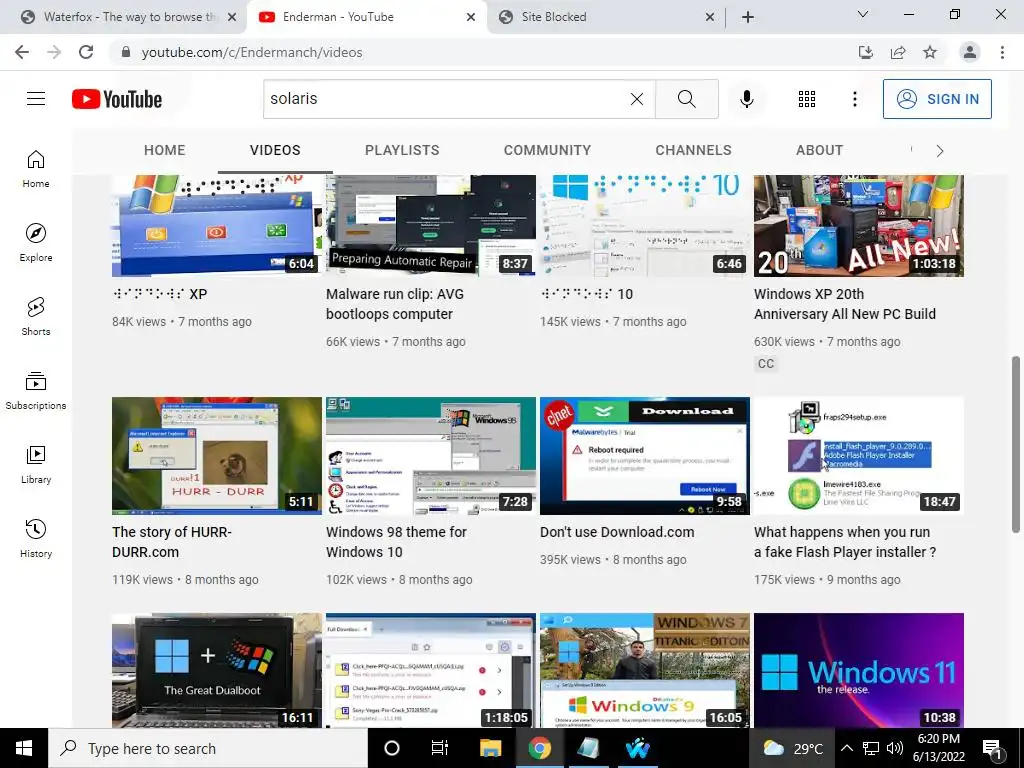Close the Enderman - YouTube tab
Viewport: 1024px width, 768px height.
click(471, 18)
